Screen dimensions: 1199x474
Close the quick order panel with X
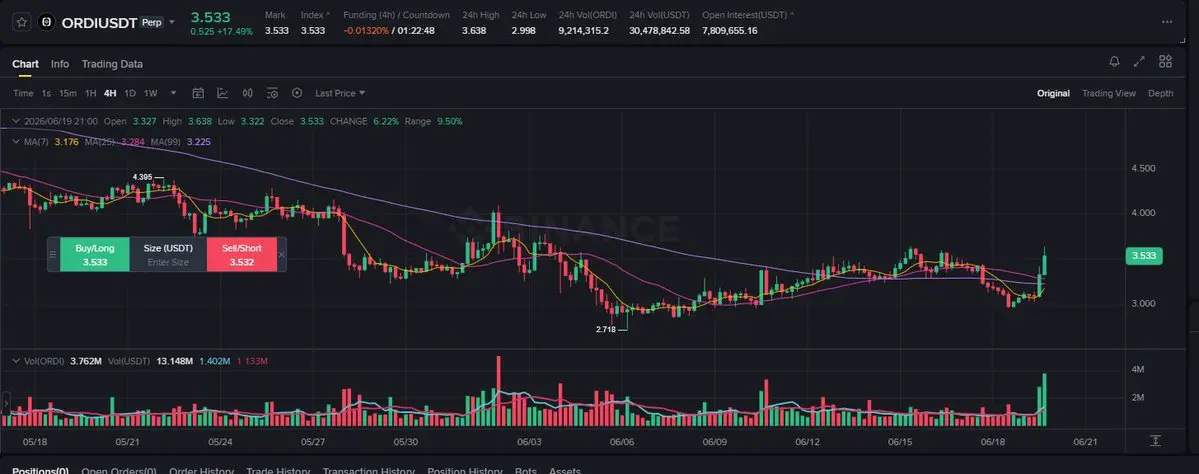(281, 255)
